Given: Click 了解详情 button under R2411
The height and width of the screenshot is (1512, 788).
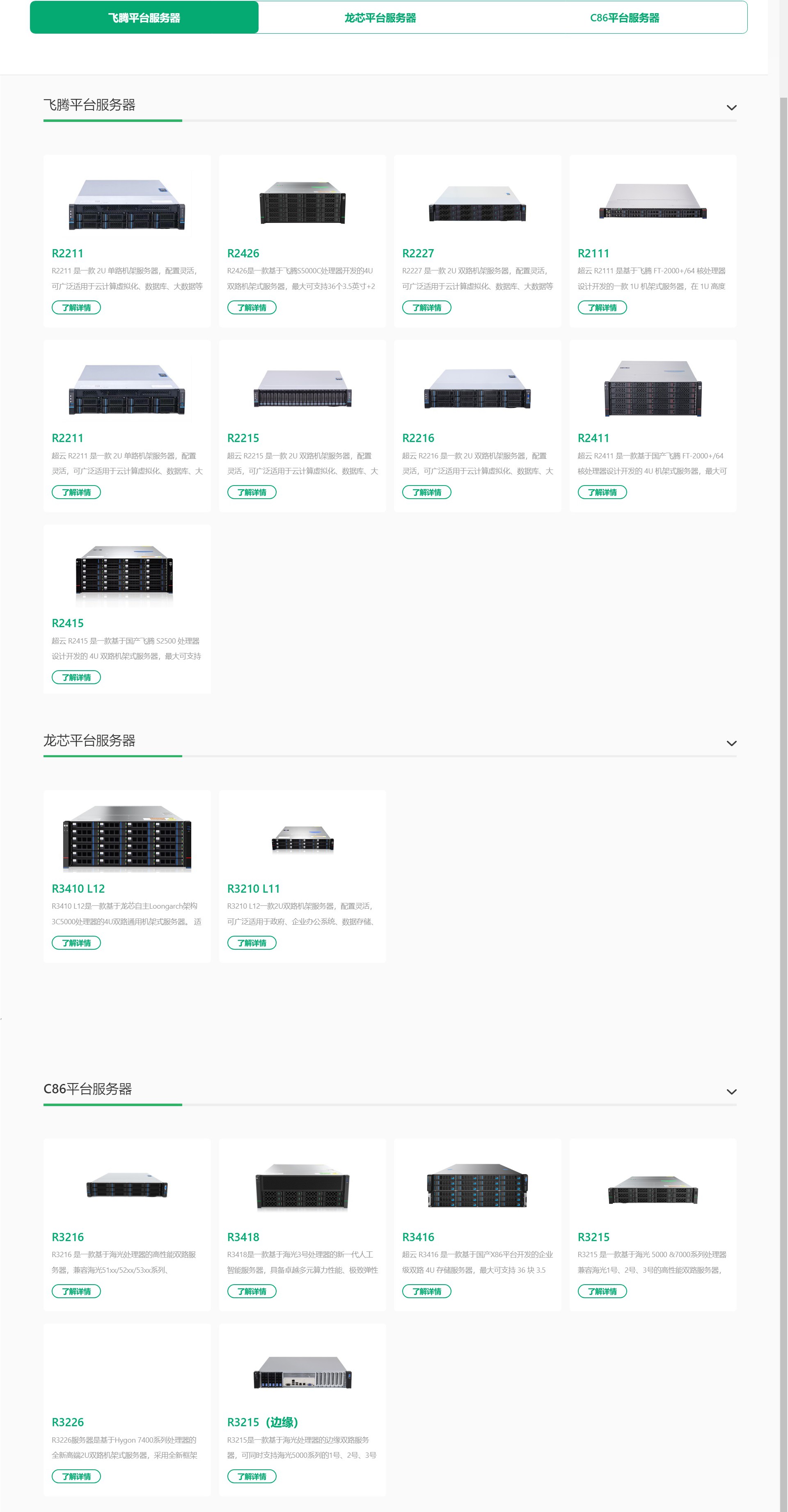Looking at the screenshot, I should point(602,493).
